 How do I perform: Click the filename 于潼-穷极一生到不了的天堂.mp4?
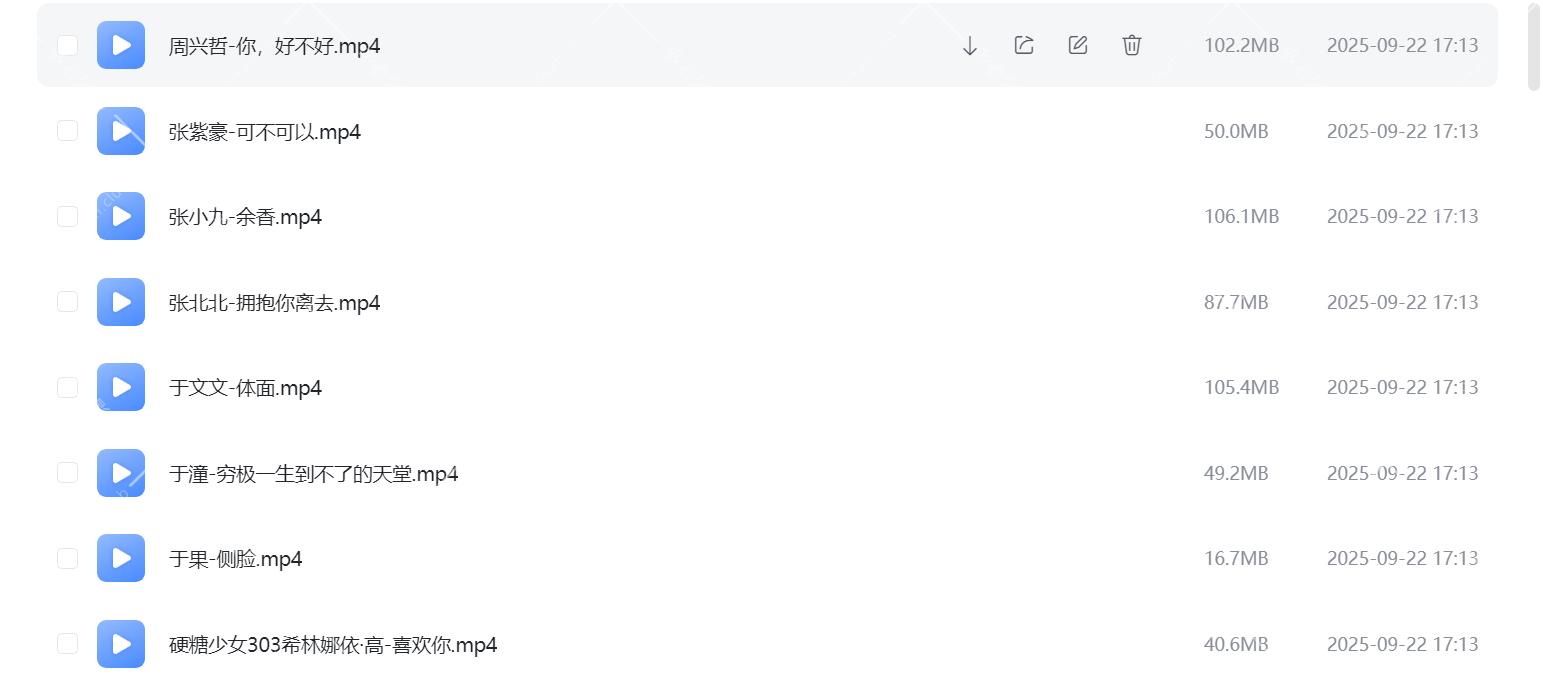pyautogui.click(x=313, y=473)
